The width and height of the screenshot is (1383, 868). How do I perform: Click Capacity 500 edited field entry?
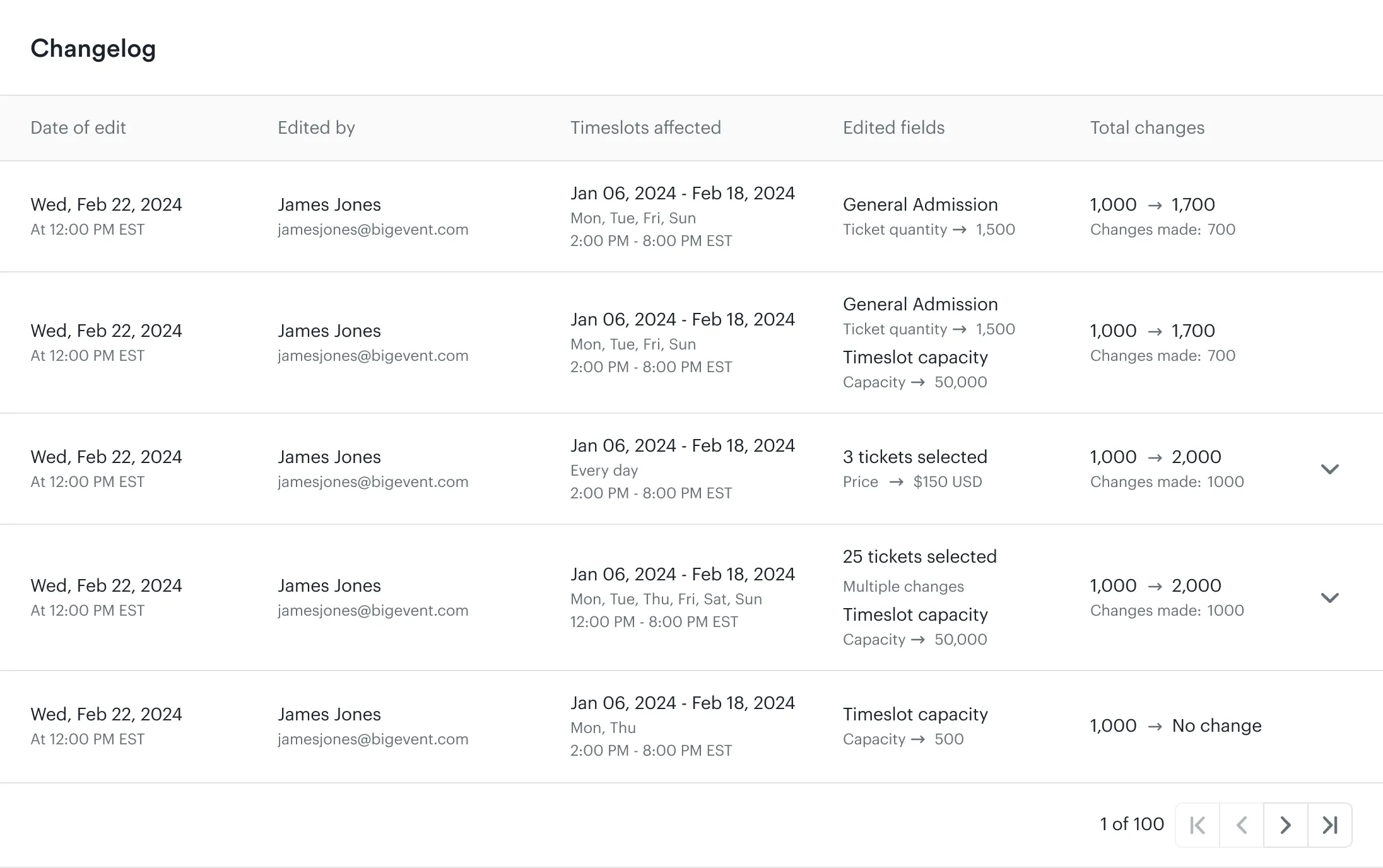903,739
